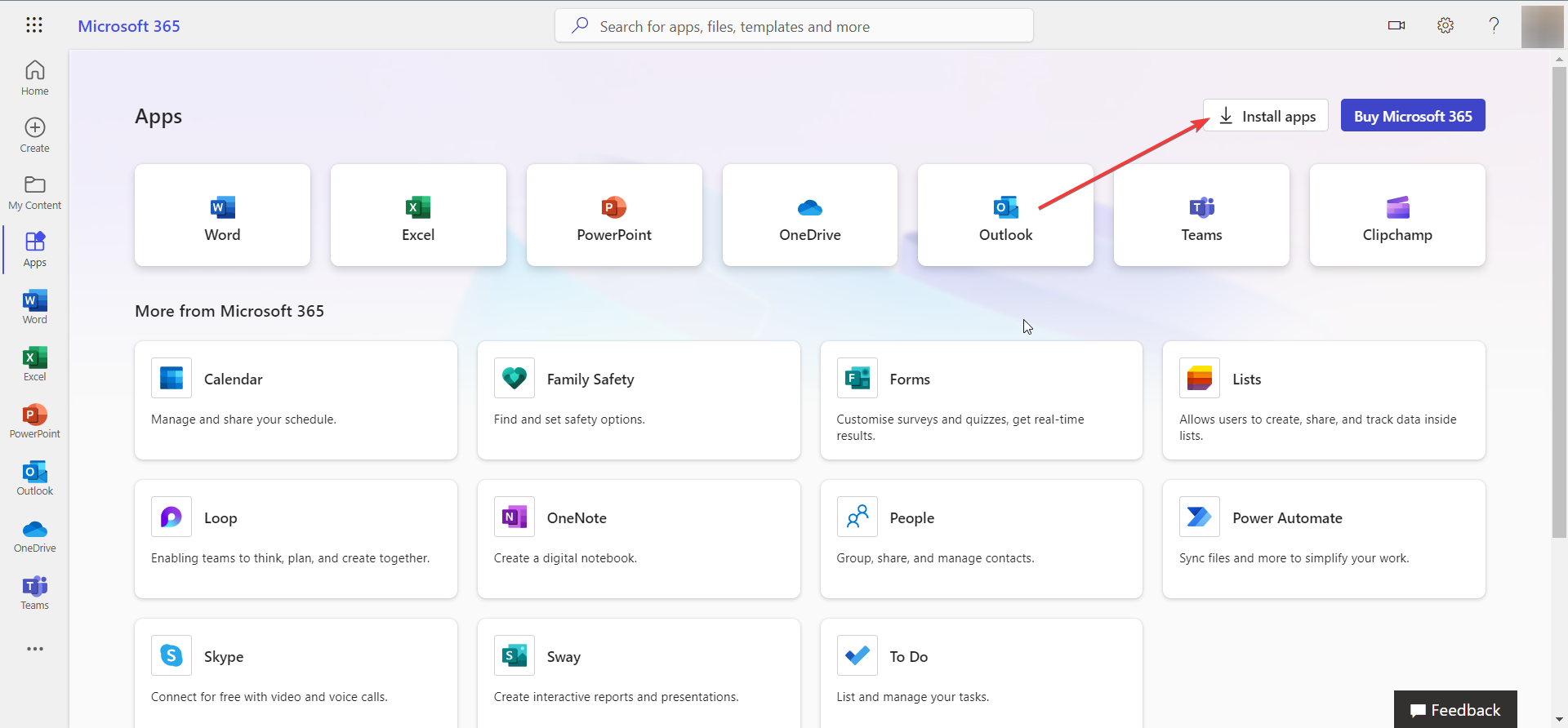1568x728 pixels.
Task: Open the Lists card
Action: (x=1324, y=400)
